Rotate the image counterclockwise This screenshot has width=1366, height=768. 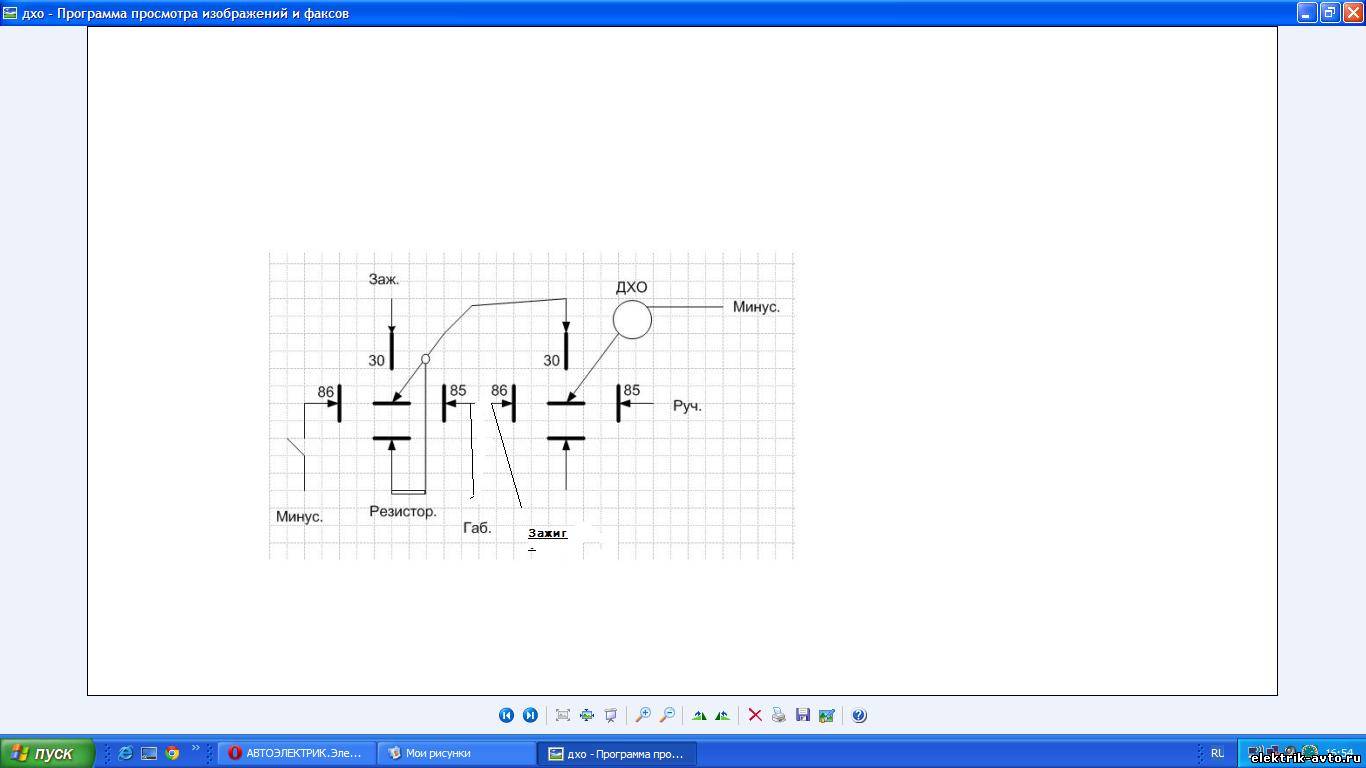click(722, 715)
